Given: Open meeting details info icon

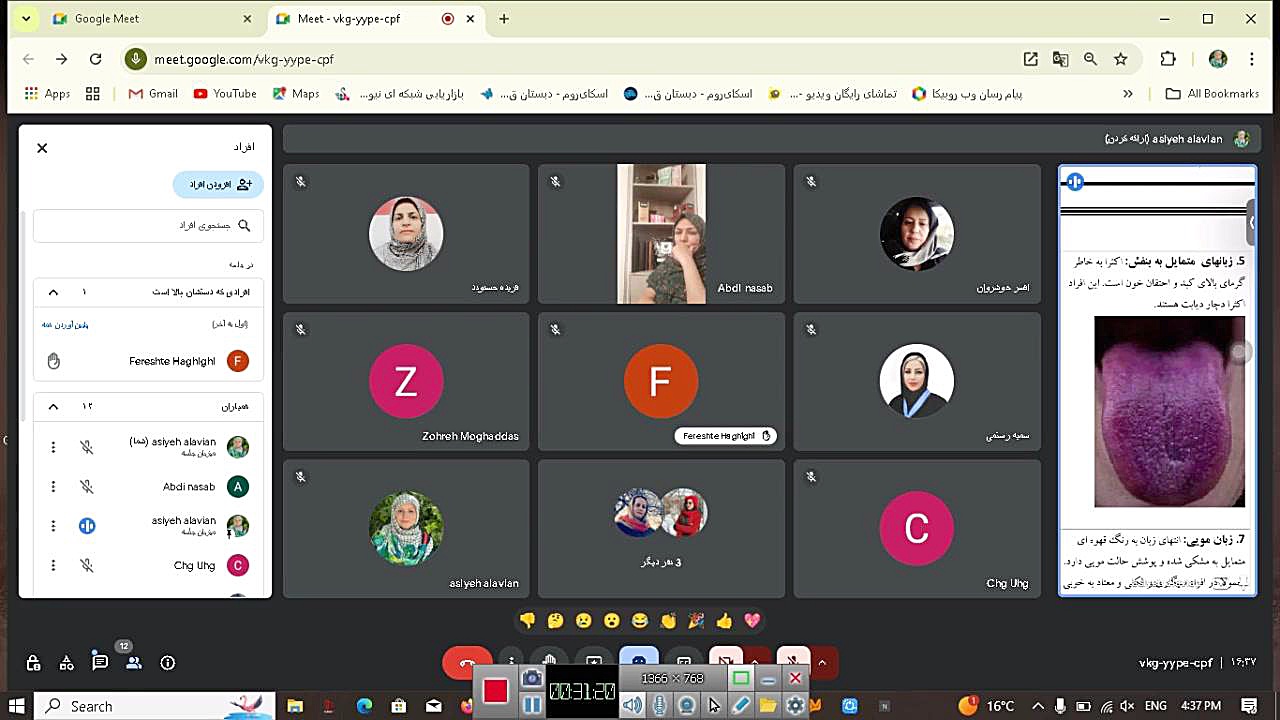Looking at the screenshot, I should (167, 662).
